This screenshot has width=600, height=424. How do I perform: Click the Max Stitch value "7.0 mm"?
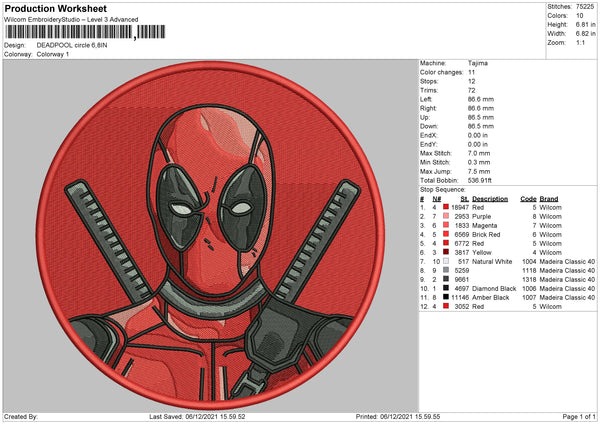[x=479, y=153]
